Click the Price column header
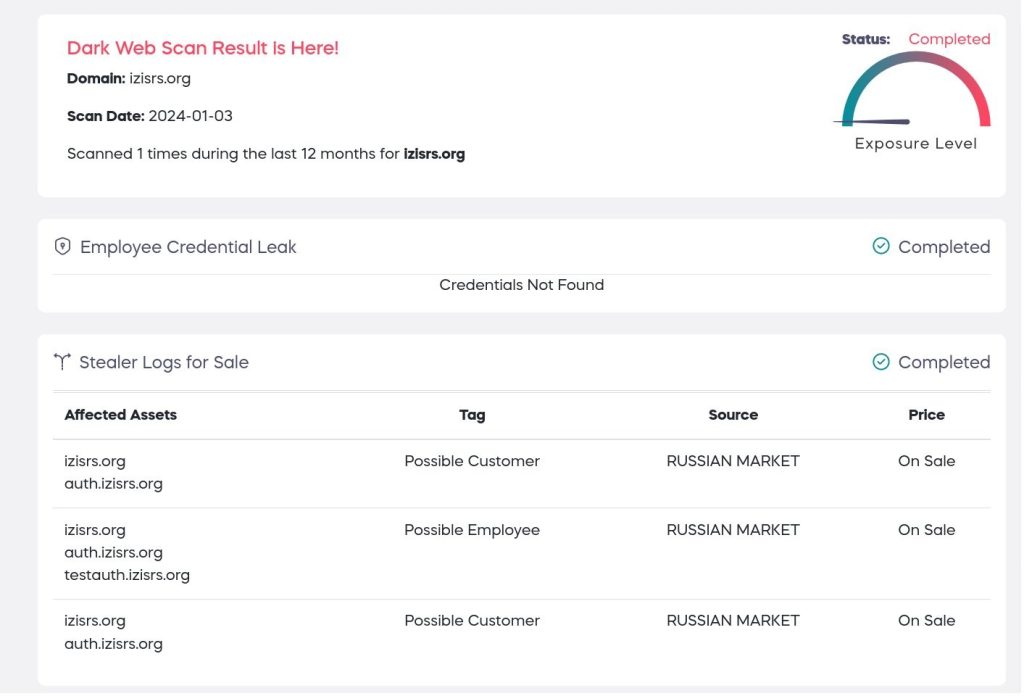The height and width of the screenshot is (696, 1024). (x=926, y=415)
